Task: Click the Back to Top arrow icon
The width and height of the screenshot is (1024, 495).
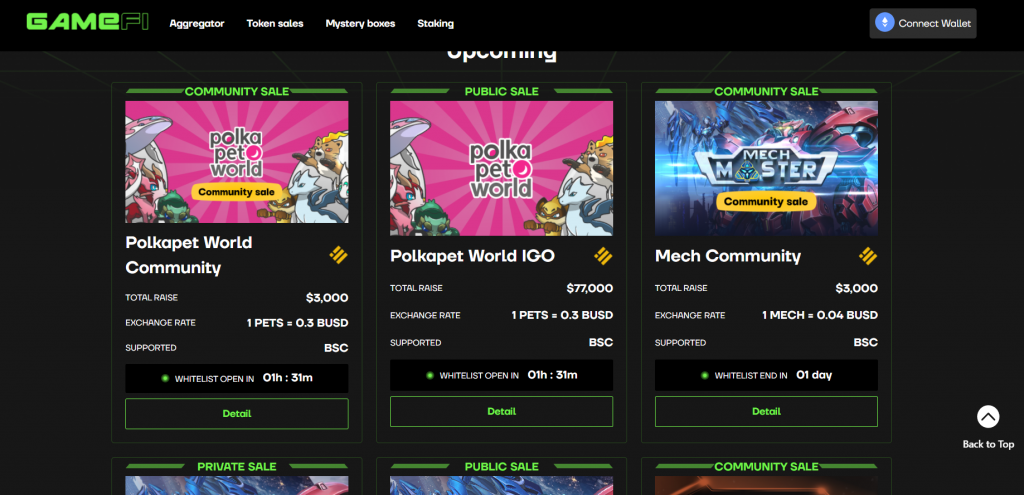Action: pyautogui.click(x=988, y=417)
